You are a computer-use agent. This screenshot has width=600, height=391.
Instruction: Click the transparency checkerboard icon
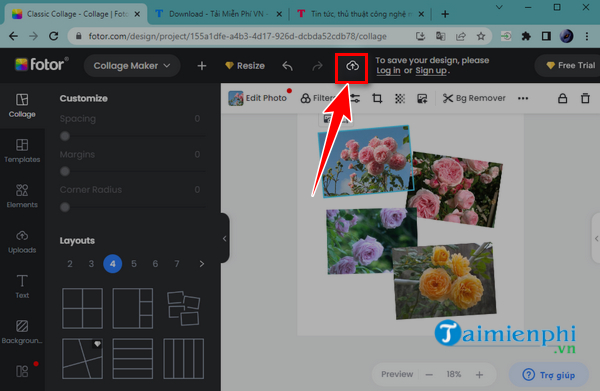tap(400, 98)
